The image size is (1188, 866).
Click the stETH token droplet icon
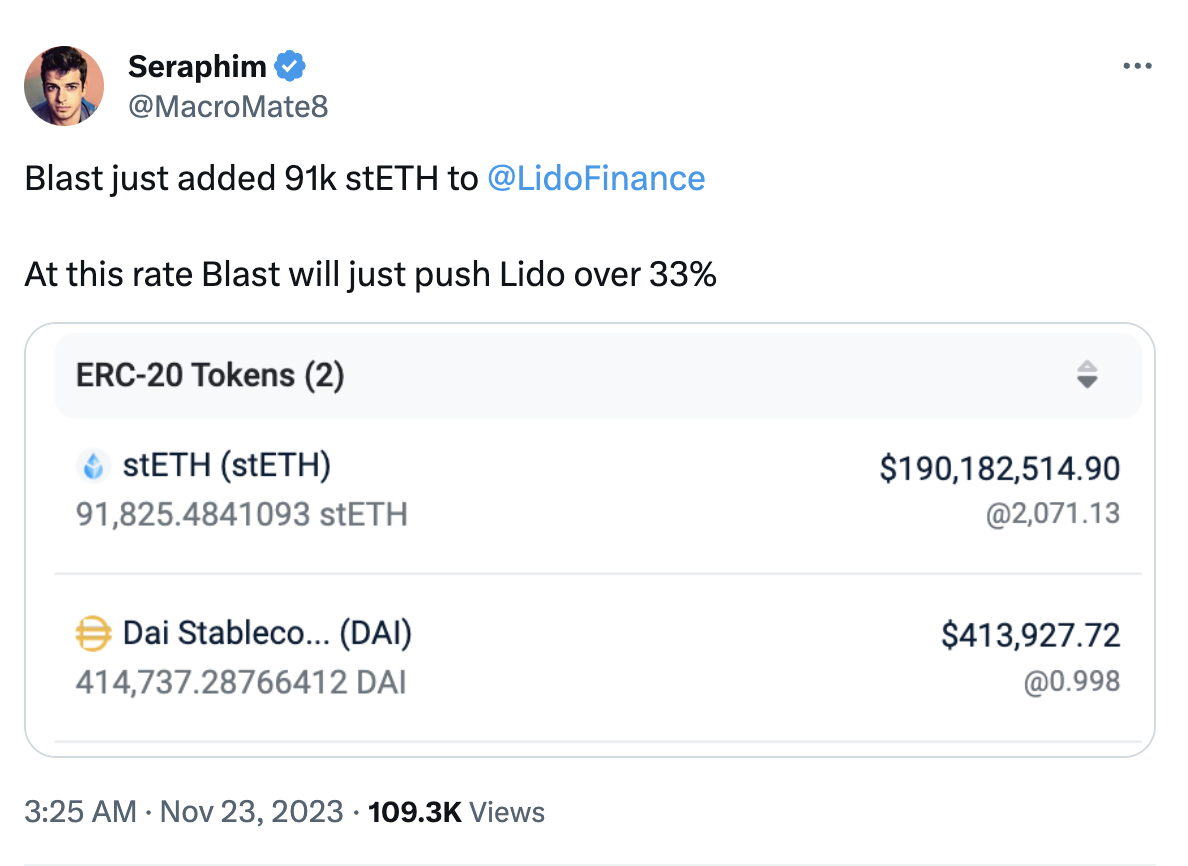tap(92, 467)
